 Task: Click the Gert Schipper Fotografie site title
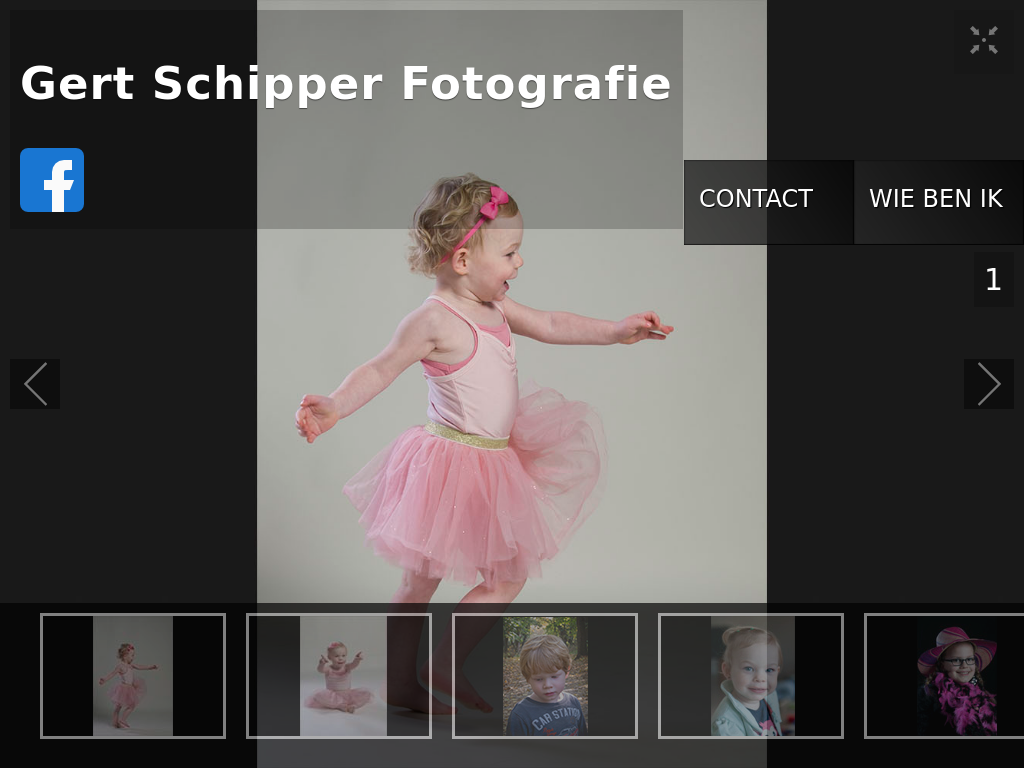coord(345,84)
